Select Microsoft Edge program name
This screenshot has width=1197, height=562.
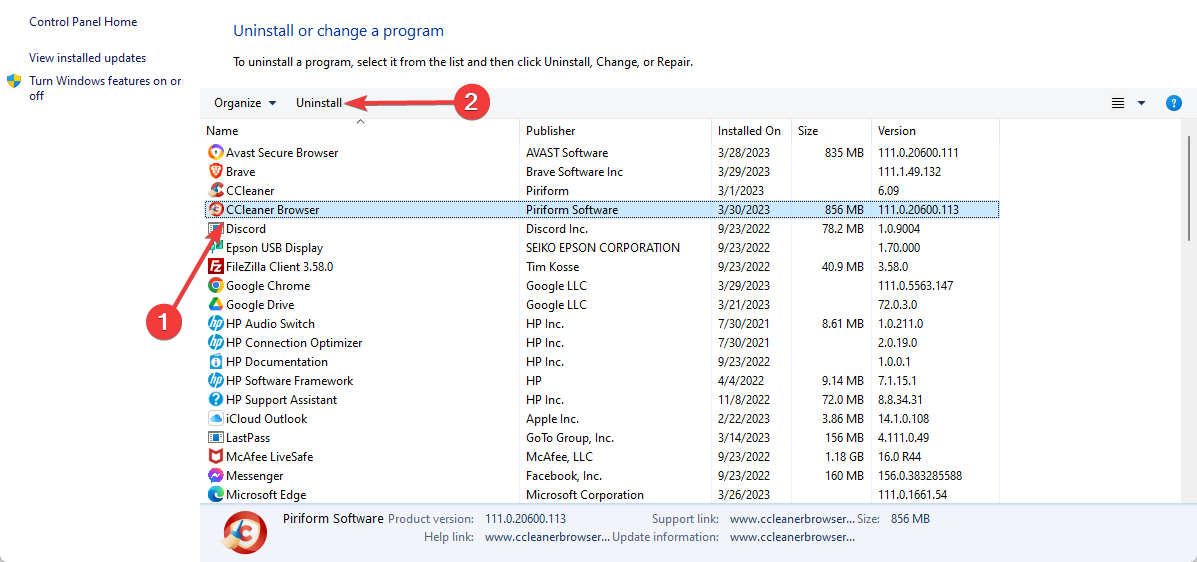[266, 495]
